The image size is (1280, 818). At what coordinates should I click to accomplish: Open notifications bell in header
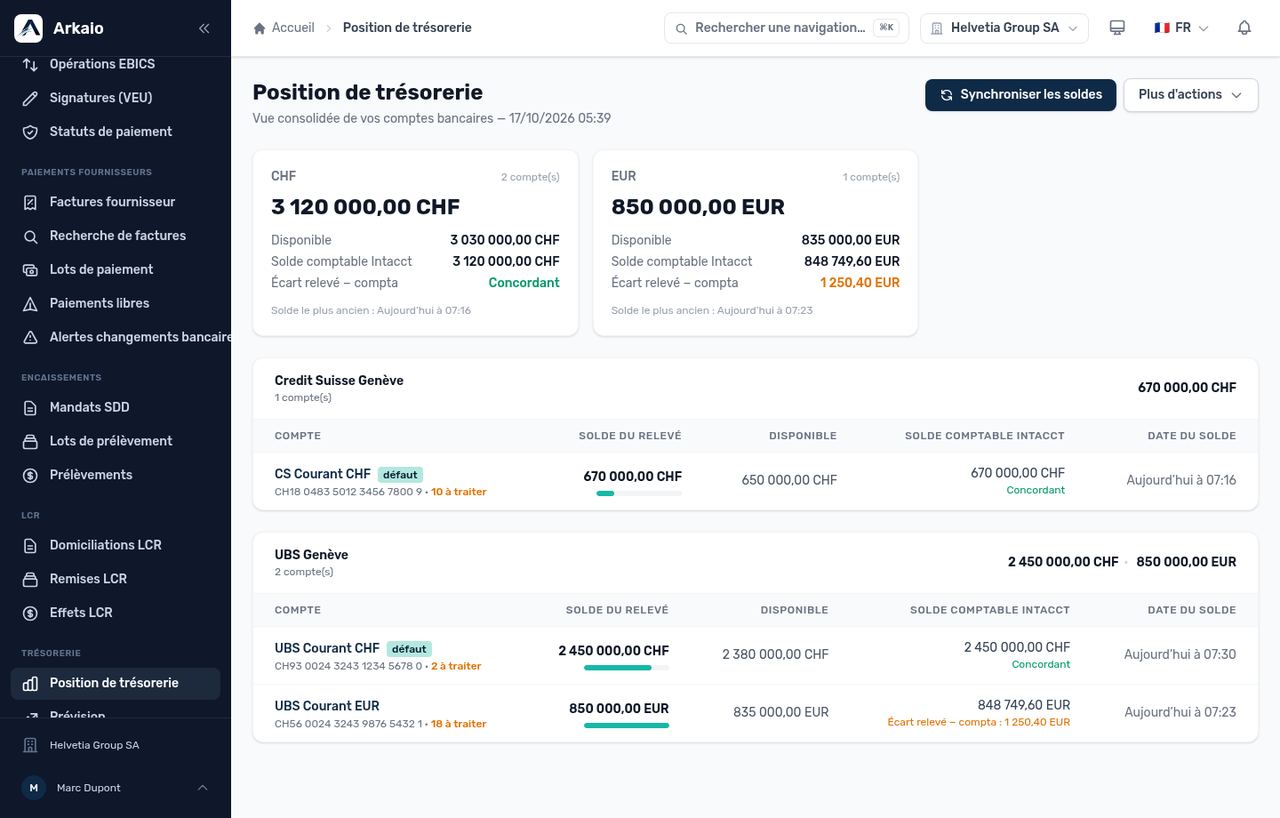click(x=1244, y=28)
